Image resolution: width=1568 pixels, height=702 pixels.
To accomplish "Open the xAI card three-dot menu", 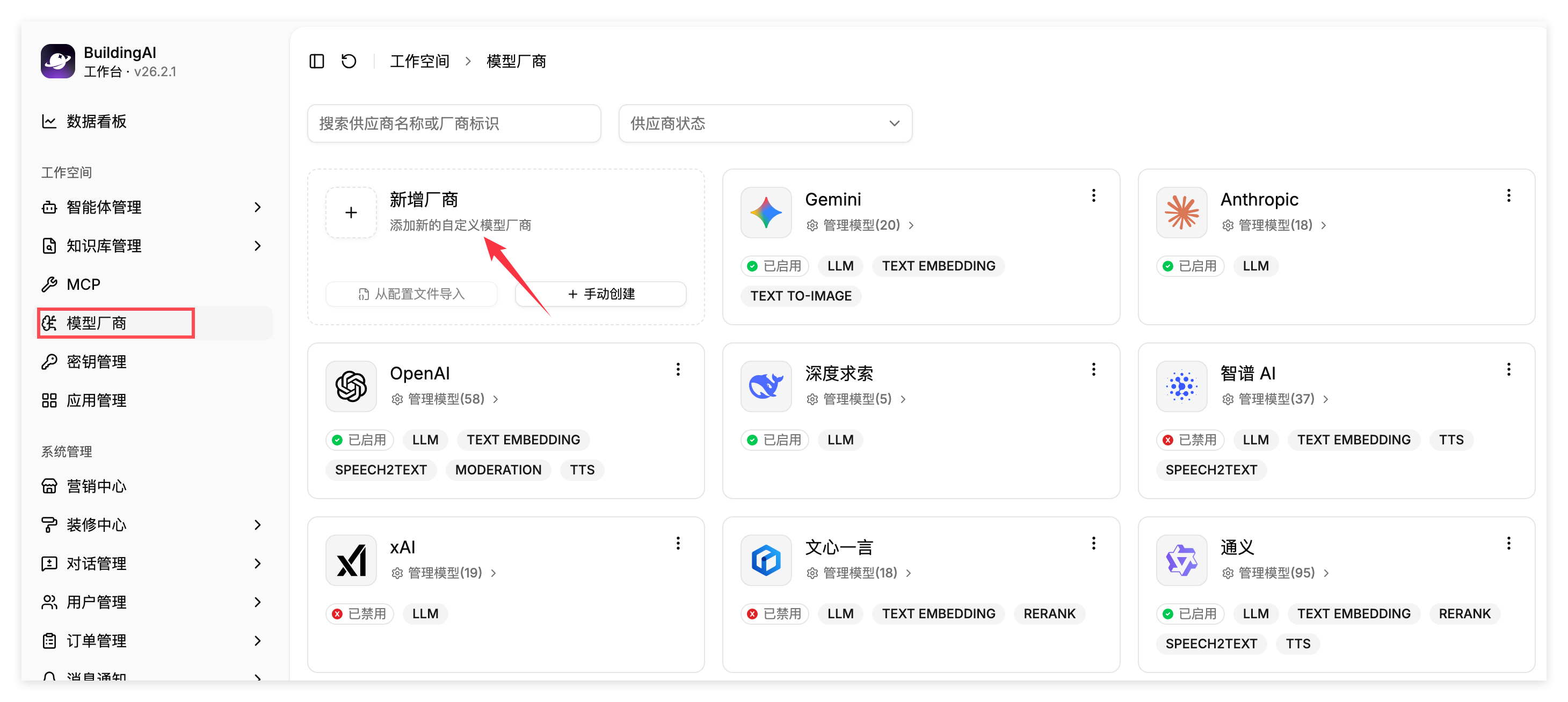I will [678, 543].
